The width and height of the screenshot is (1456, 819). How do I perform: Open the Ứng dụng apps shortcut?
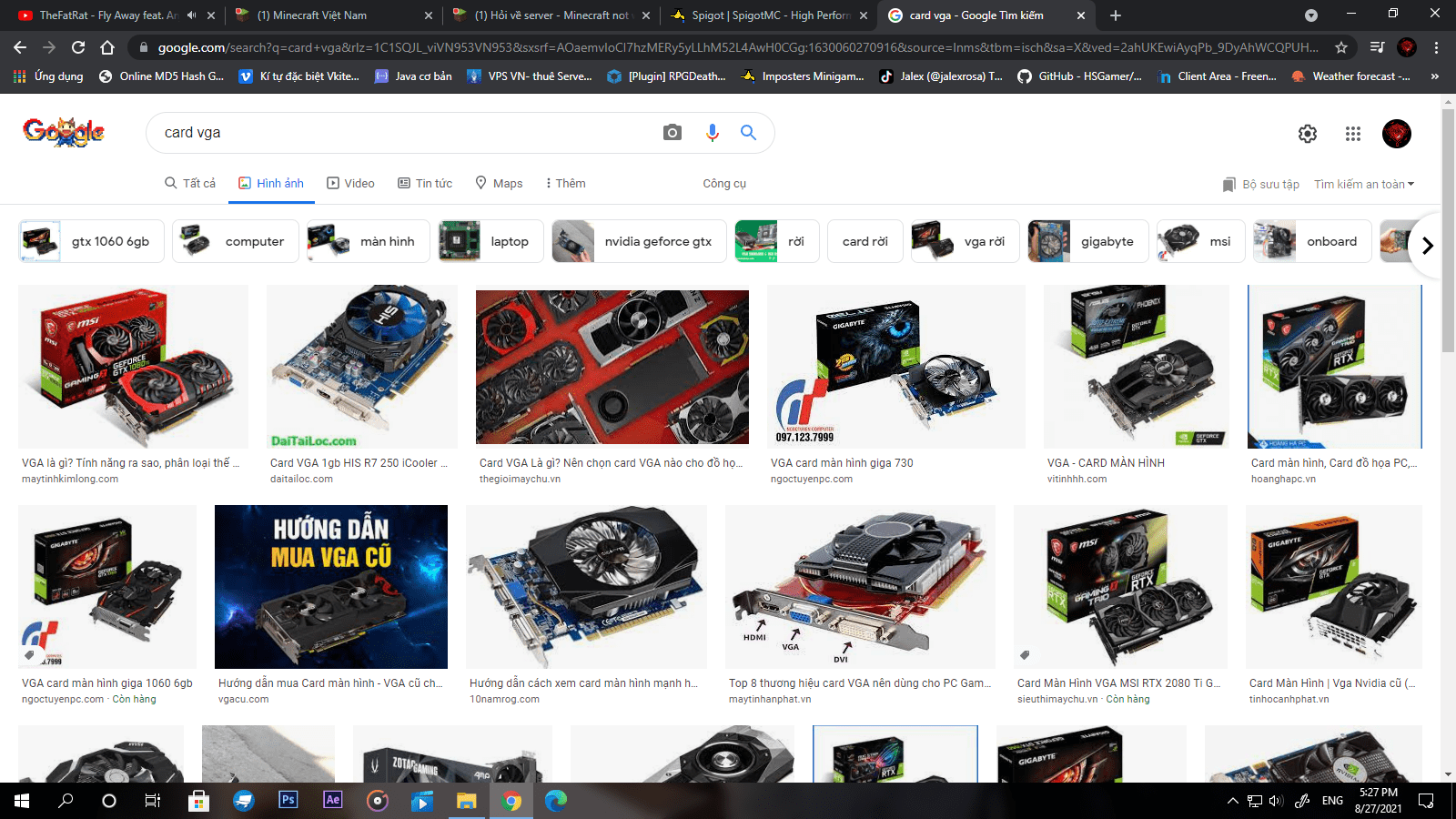(48, 76)
